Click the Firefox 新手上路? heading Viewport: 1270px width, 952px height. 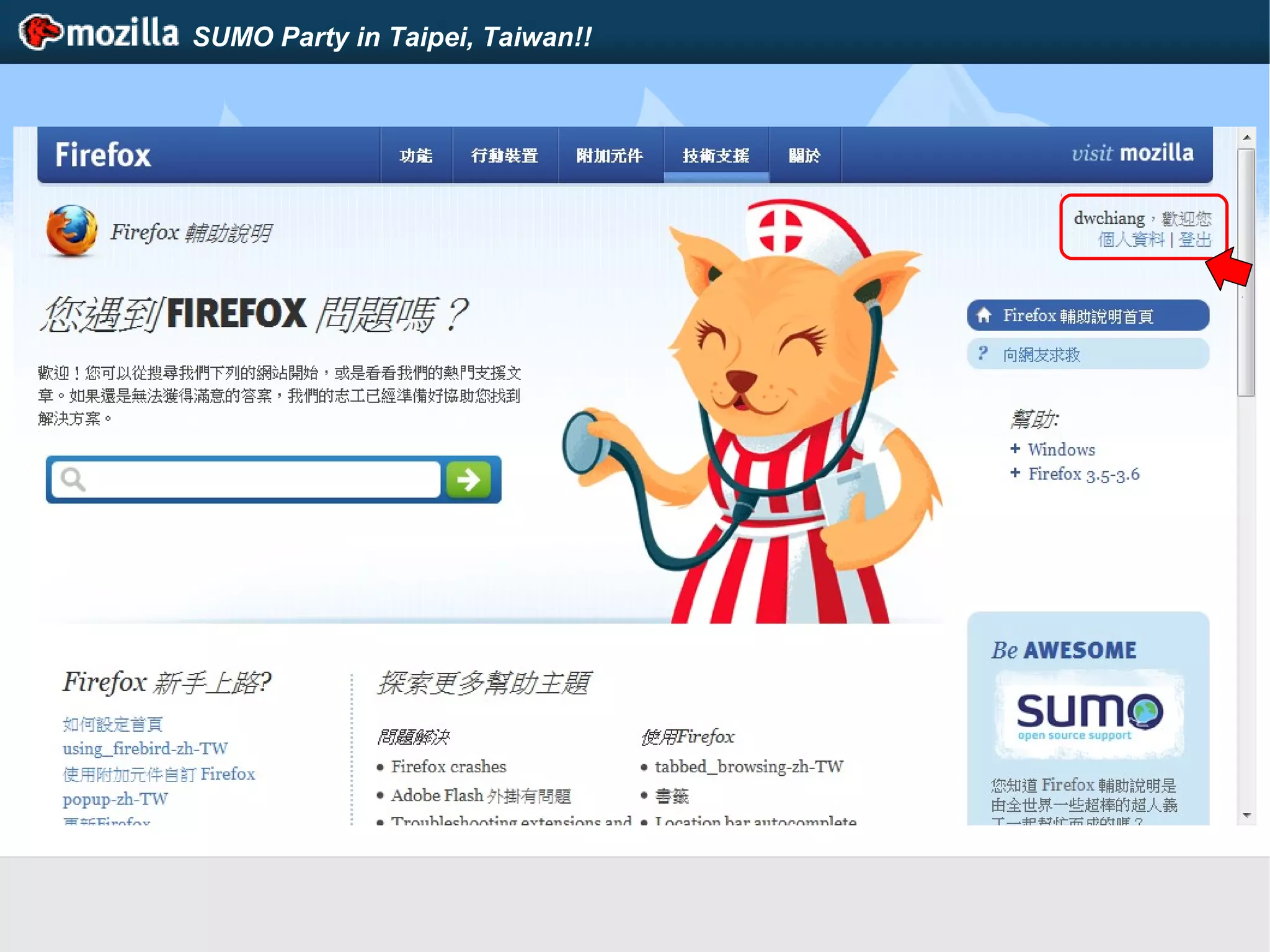click(x=167, y=682)
